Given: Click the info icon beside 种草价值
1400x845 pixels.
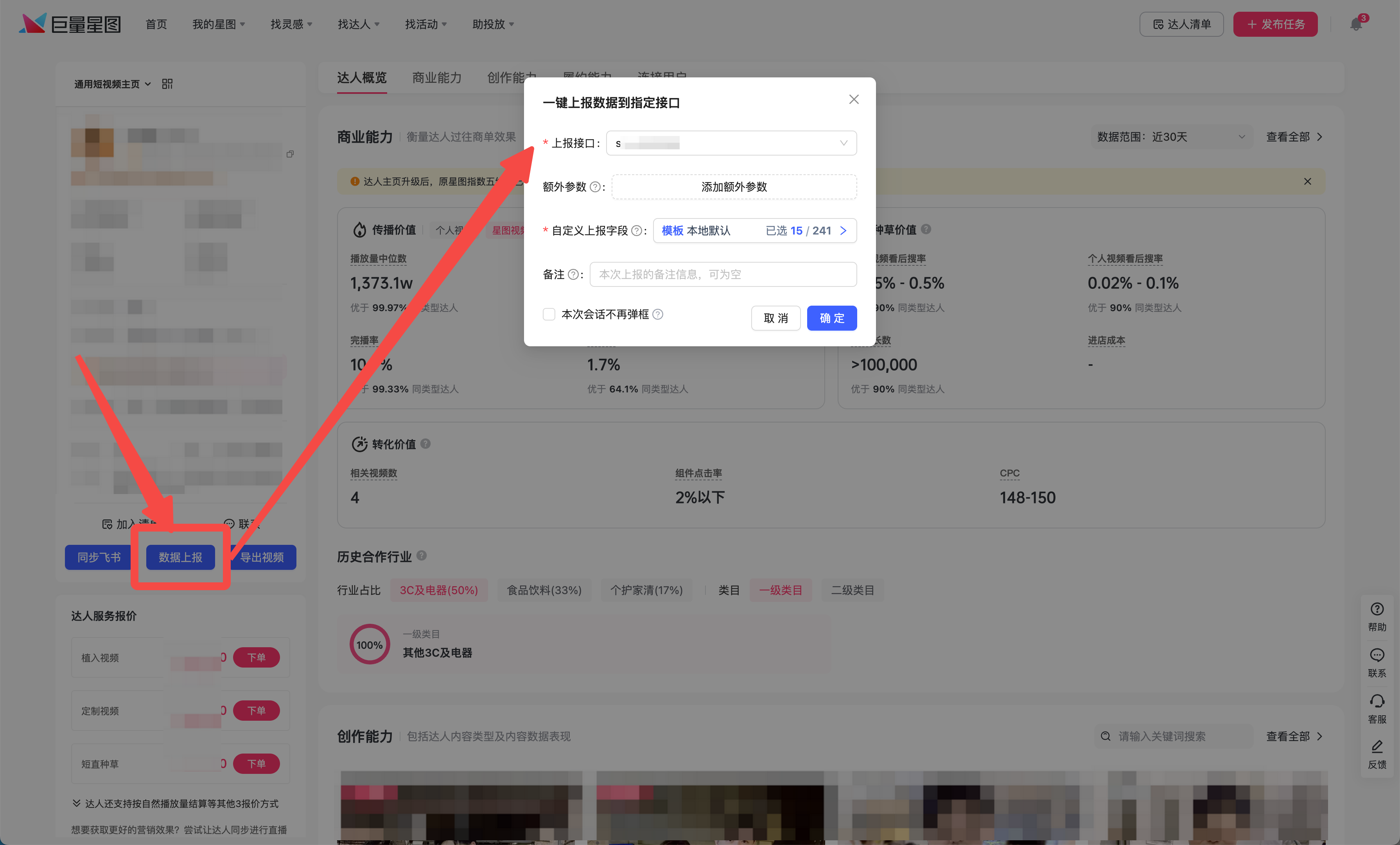Looking at the screenshot, I should 926,229.
